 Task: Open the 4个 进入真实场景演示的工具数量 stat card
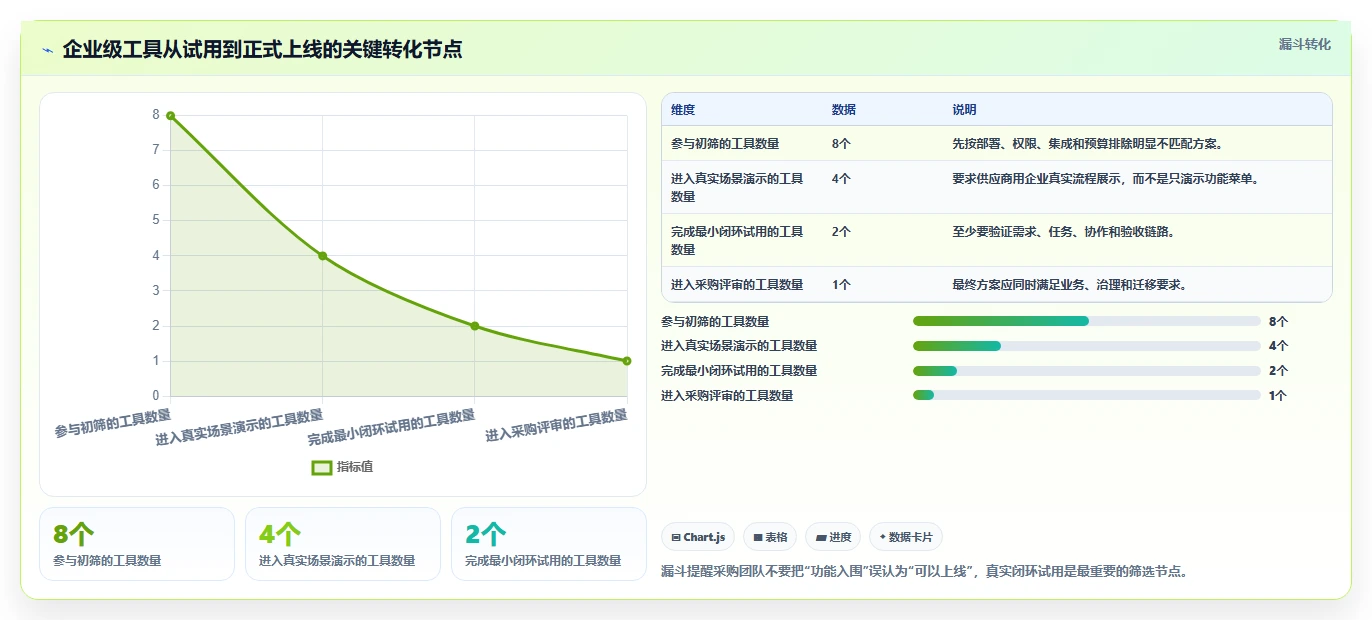click(343, 544)
